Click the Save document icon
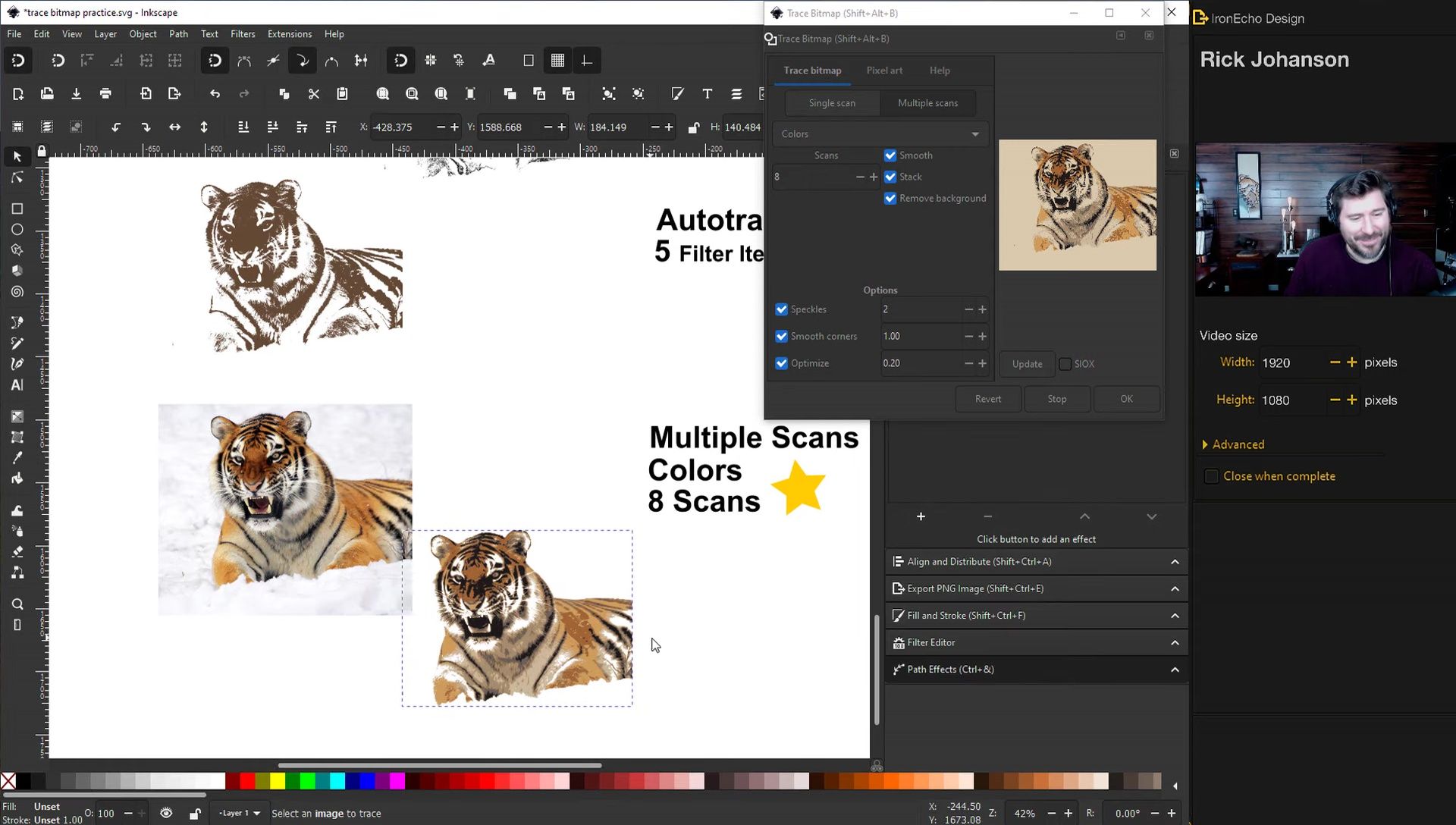Image resolution: width=1456 pixels, height=825 pixels. pyautogui.click(x=76, y=93)
